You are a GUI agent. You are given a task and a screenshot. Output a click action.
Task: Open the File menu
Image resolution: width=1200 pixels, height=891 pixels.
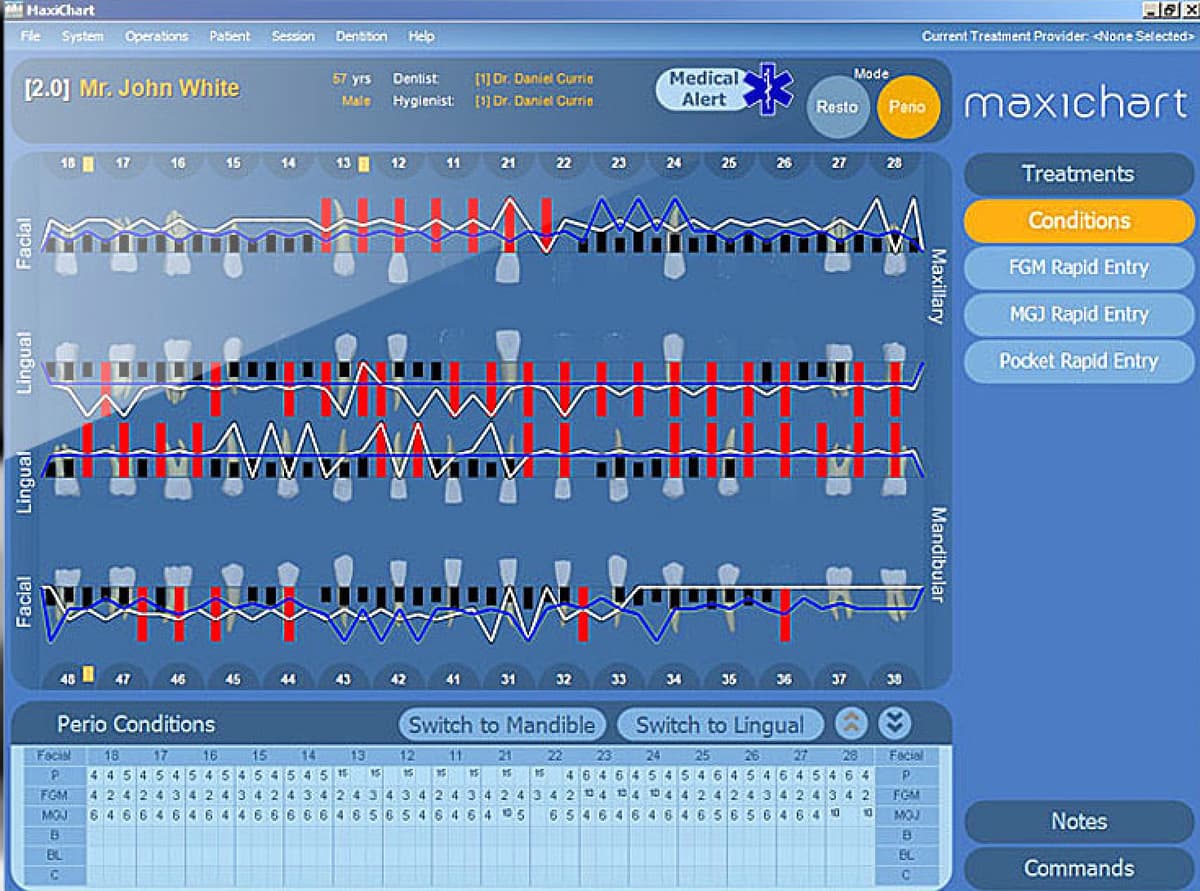pos(31,36)
